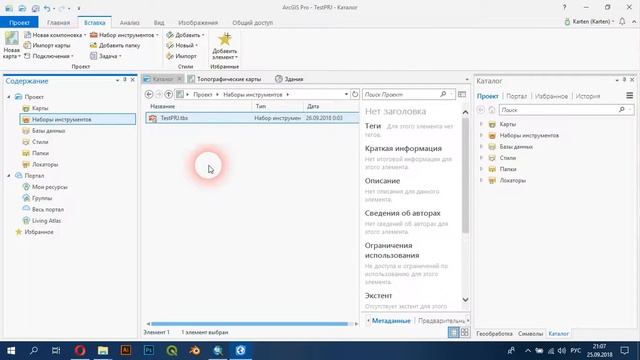Switch to Вид ribbon tab

pos(159,22)
